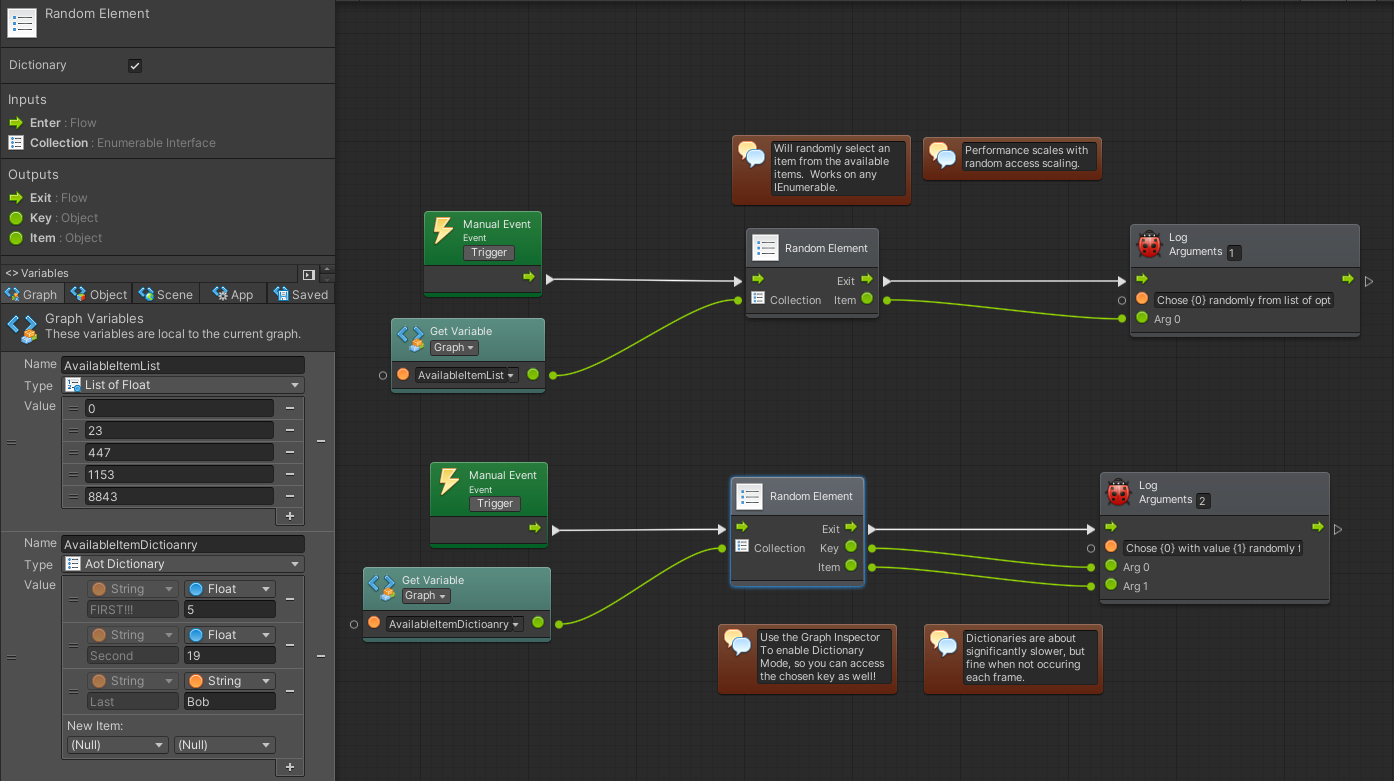The height and width of the screenshot is (781, 1394).
Task: Click the dictionary value field containing Bob
Action: pyautogui.click(x=230, y=702)
